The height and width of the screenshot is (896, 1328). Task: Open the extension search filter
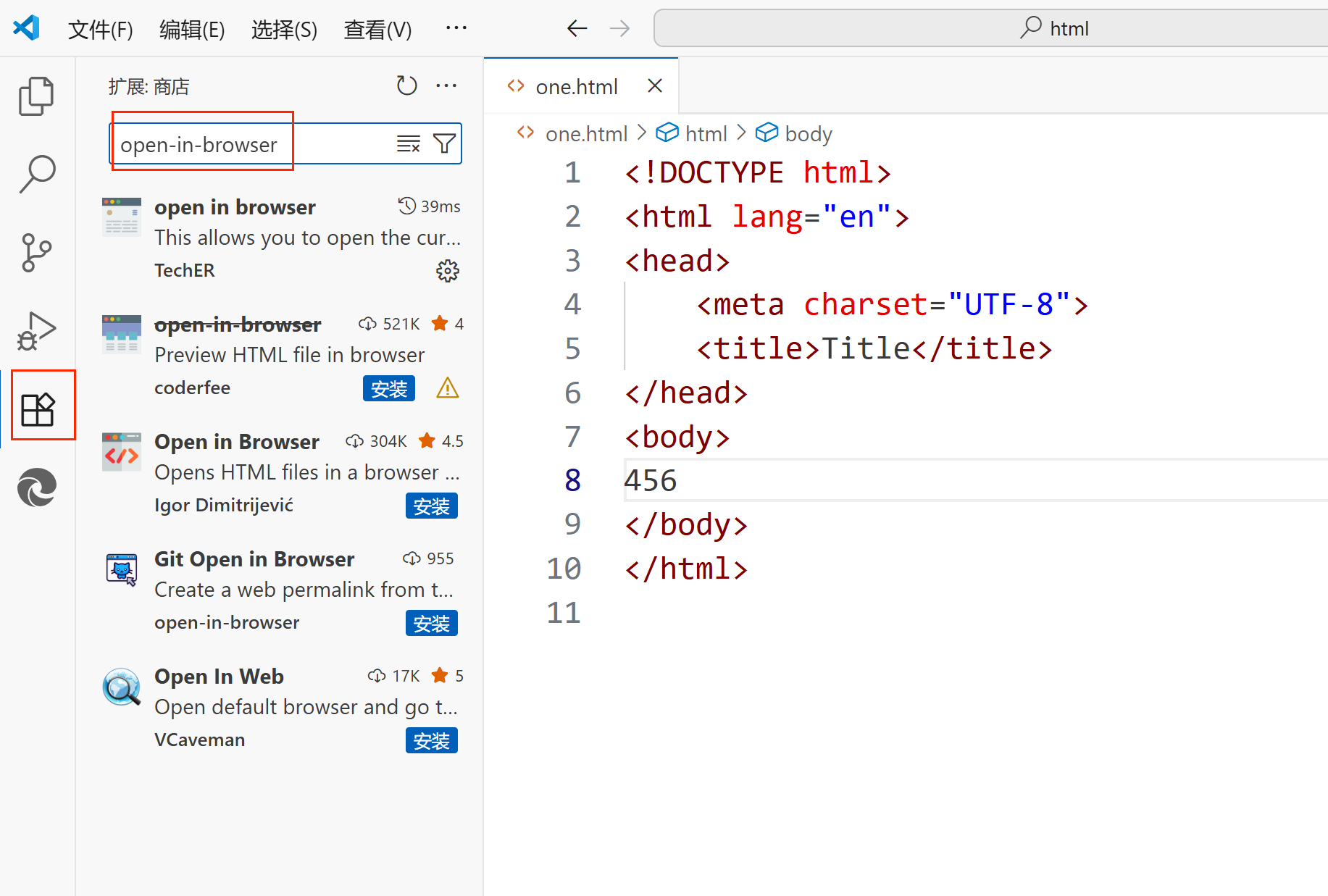[444, 143]
